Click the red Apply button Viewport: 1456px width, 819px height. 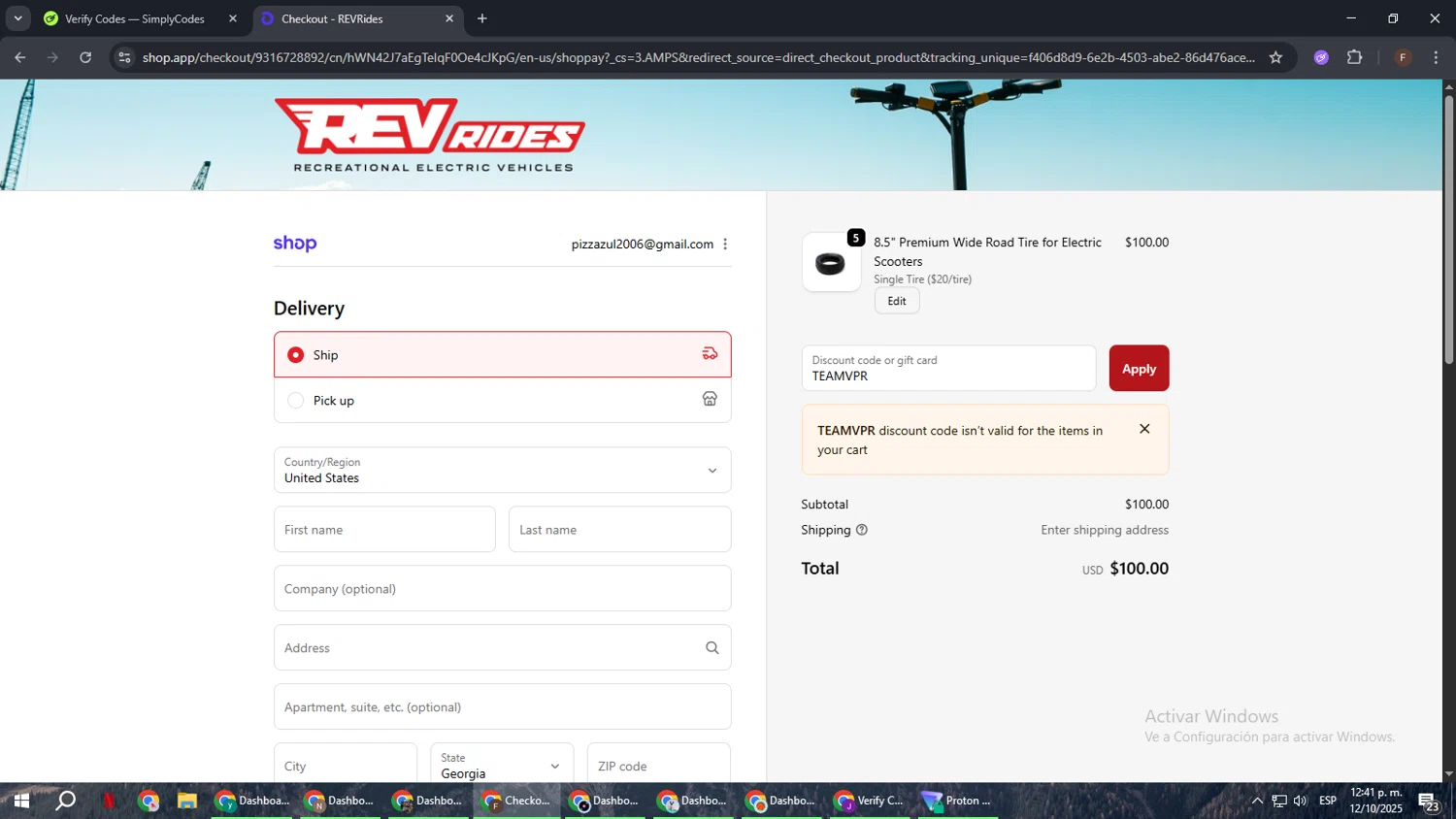(1139, 368)
